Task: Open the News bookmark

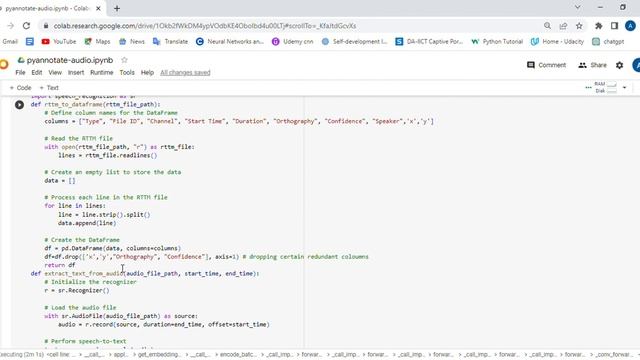Action: pyautogui.click(x=131, y=42)
